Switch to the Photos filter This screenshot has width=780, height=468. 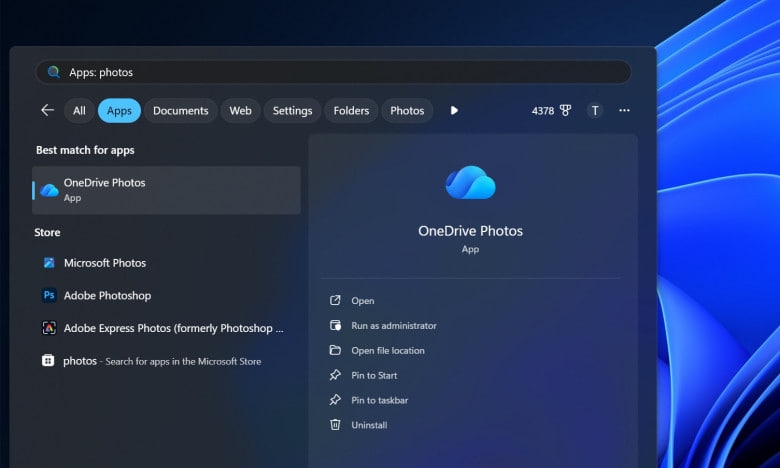point(407,110)
